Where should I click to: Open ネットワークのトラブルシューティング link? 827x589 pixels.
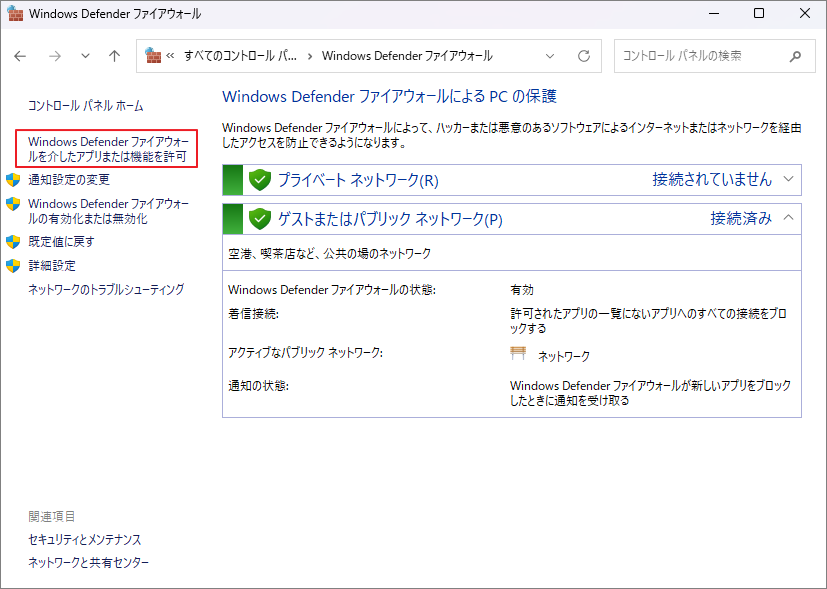[x=106, y=289]
